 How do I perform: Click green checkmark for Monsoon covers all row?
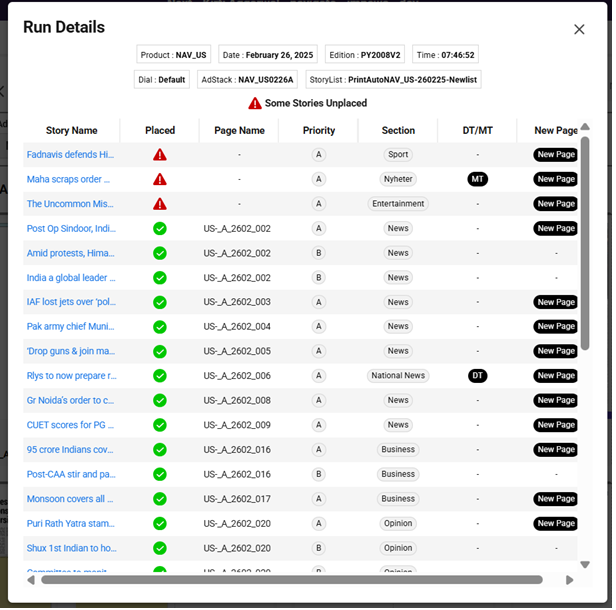[160, 499]
